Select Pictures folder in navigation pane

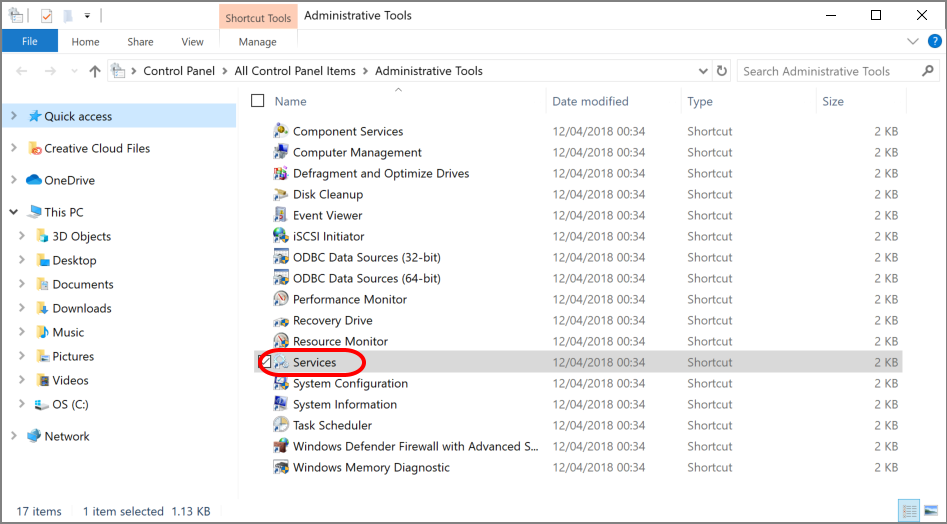(x=73, y=356)
